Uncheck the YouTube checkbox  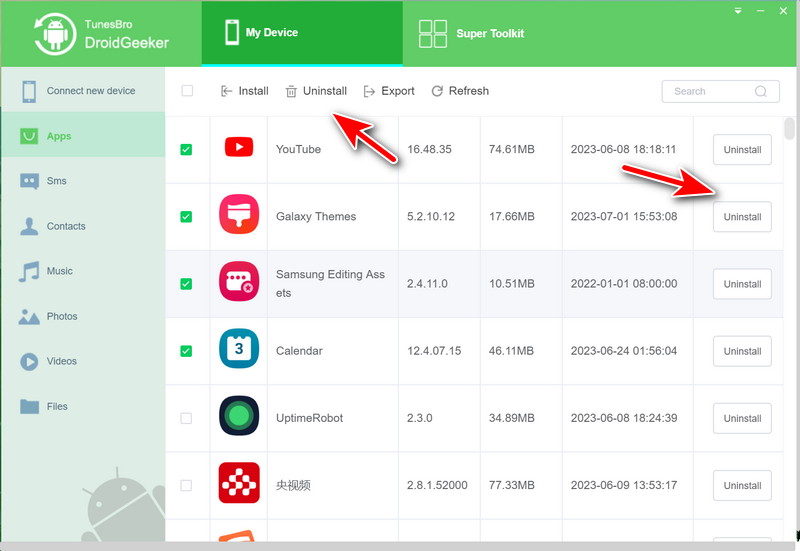(186, 149)
